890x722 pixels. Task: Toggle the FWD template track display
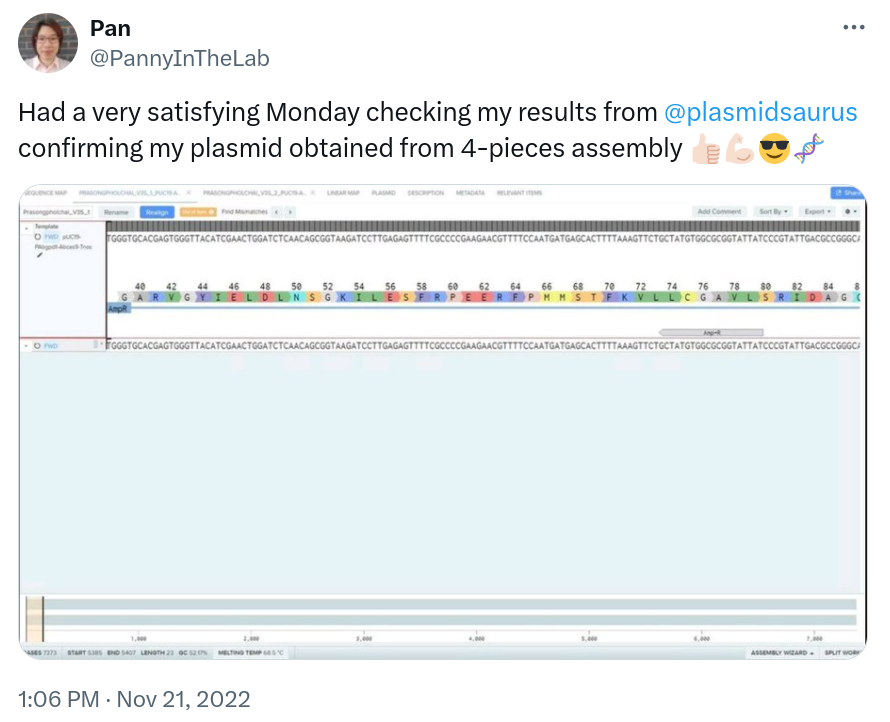coord(50,234)
